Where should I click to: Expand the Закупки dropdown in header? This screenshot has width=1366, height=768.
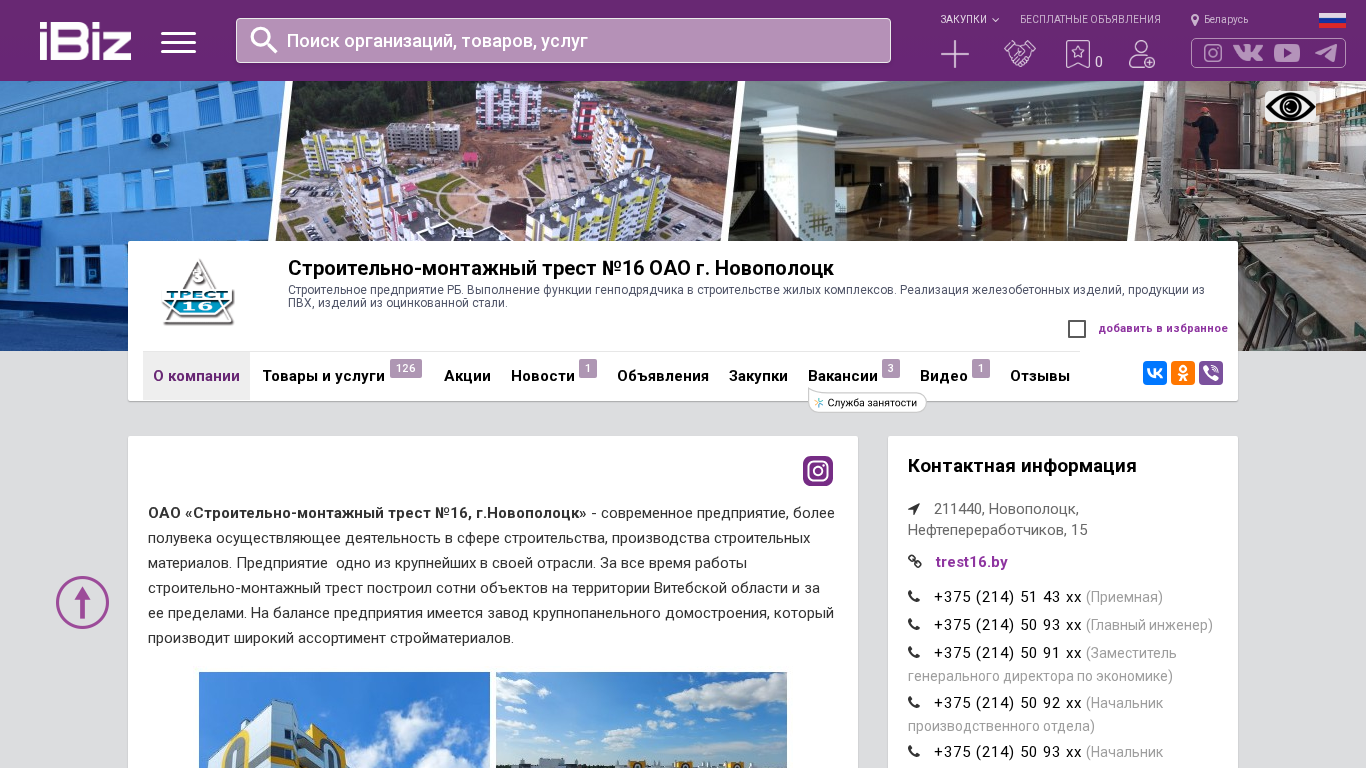coord(969,20)
